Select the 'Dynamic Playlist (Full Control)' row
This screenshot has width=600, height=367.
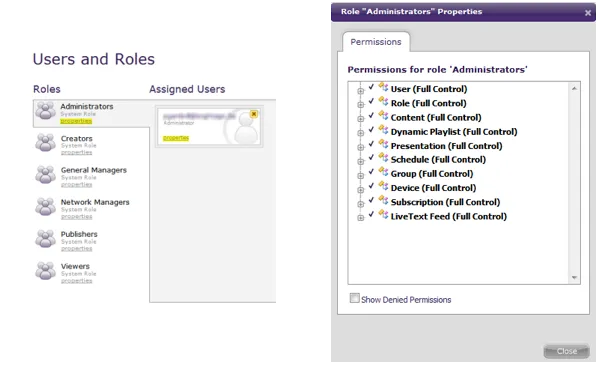(454, 132)
